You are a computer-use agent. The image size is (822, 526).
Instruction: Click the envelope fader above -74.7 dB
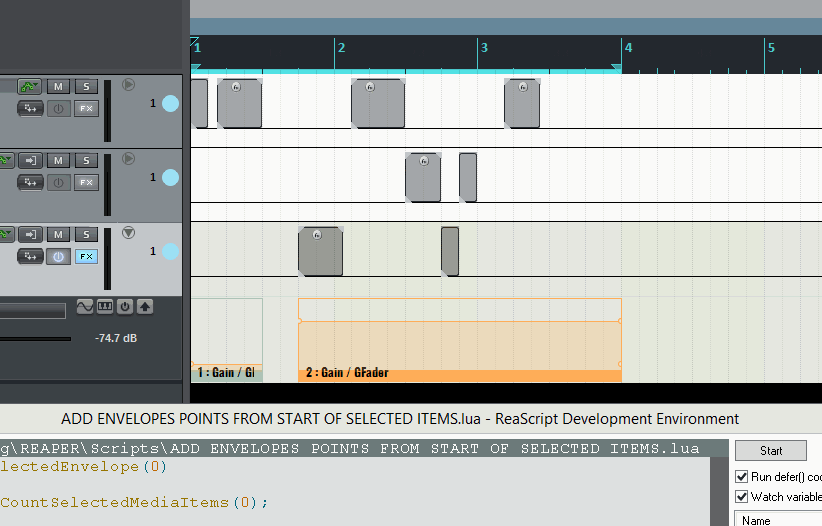(x=35, y=339)
